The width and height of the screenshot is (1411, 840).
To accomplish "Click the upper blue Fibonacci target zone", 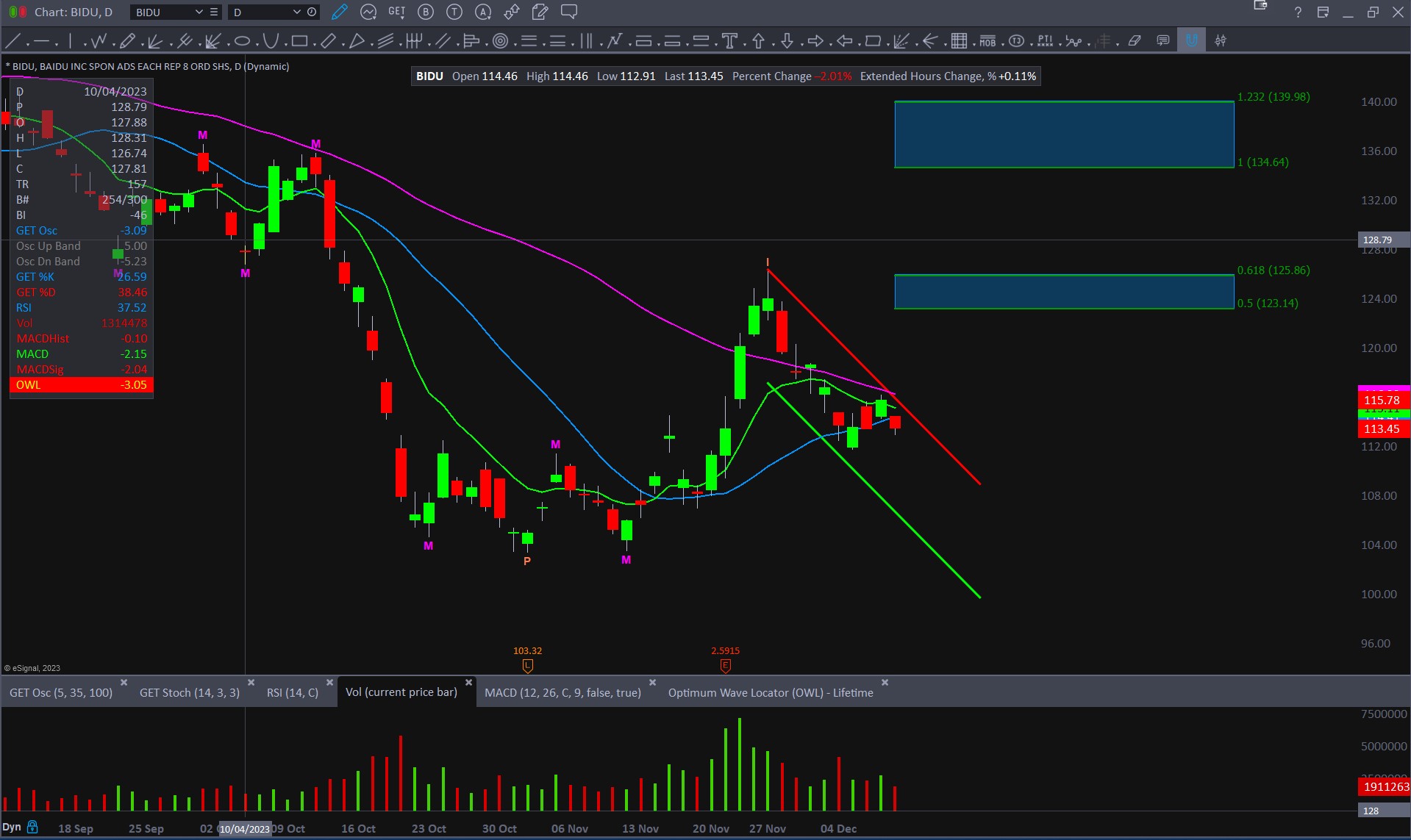I will (1063, 134).
